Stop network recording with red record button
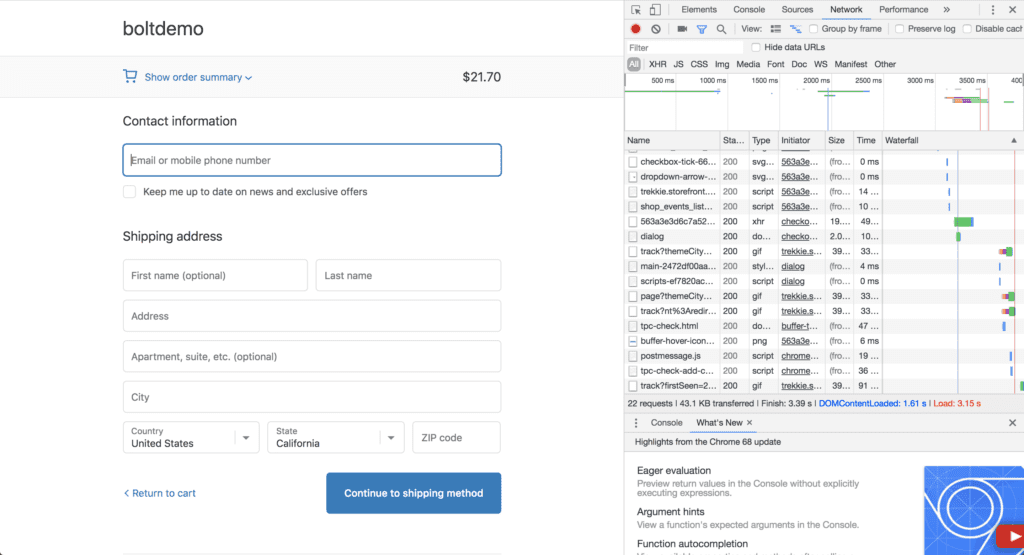The height and width of the screenshot is (555, 1024). [x=635, y=29]
